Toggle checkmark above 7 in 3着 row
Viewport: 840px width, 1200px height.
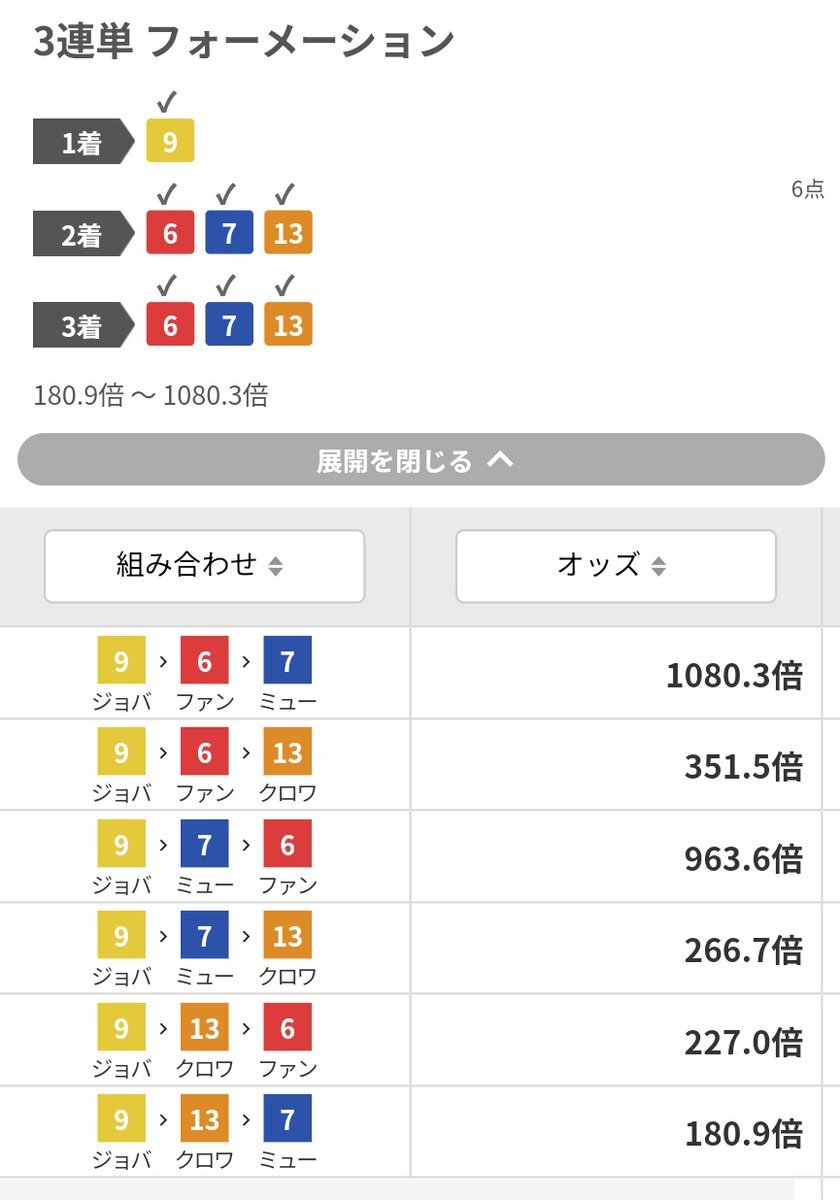[228, 286]
